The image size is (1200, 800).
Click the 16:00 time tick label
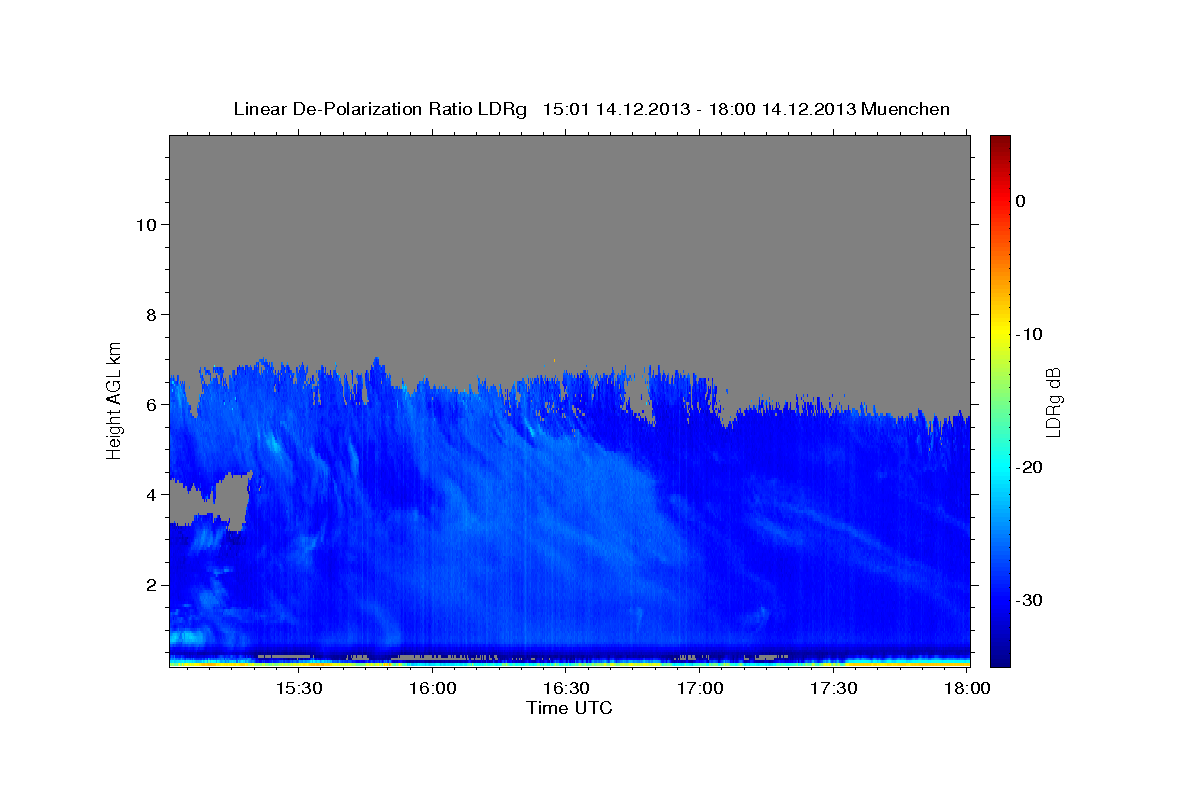point(433,688)
